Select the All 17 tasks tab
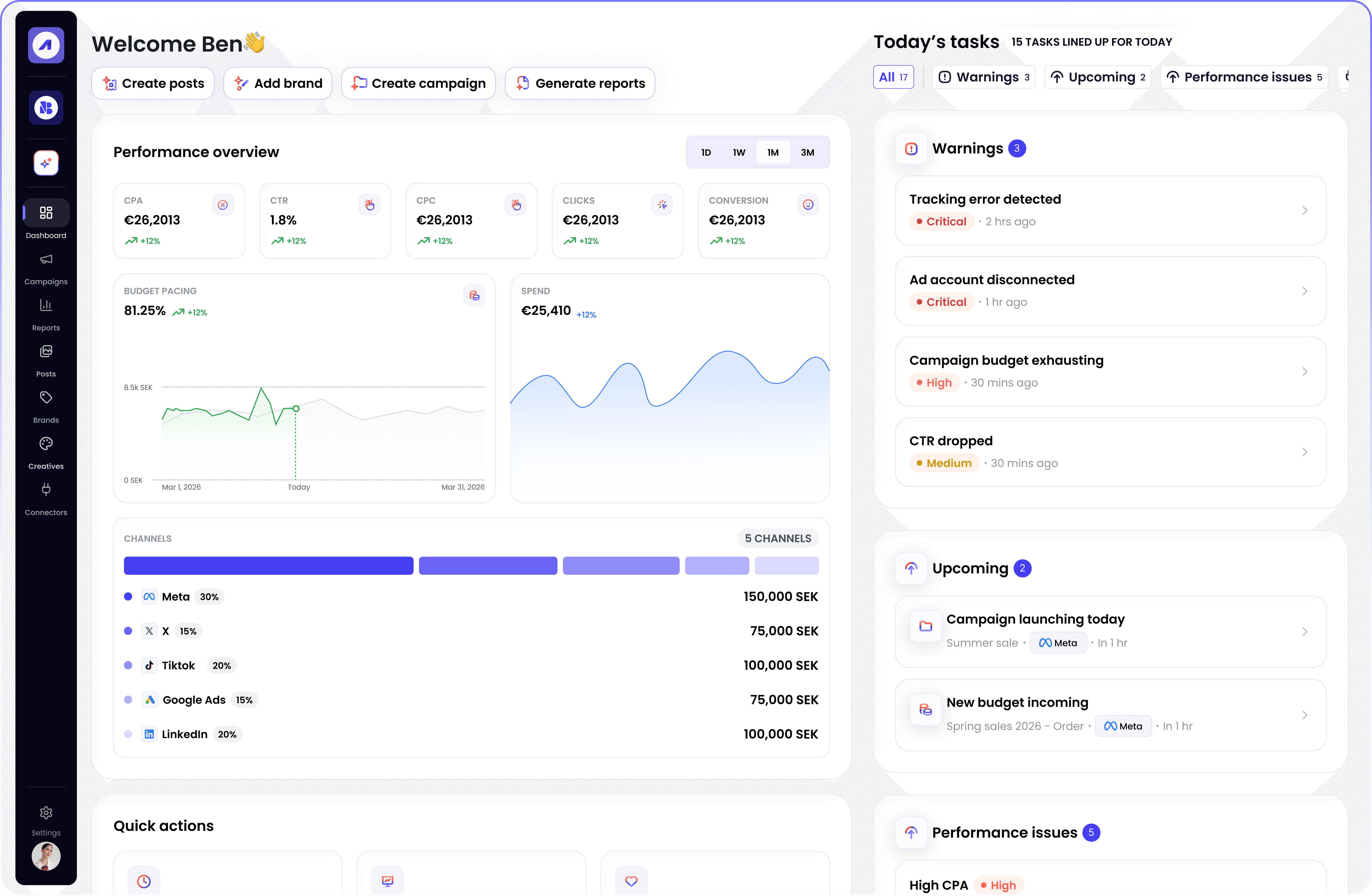Screen dimensions: 1372x896 tap(893, 77)
